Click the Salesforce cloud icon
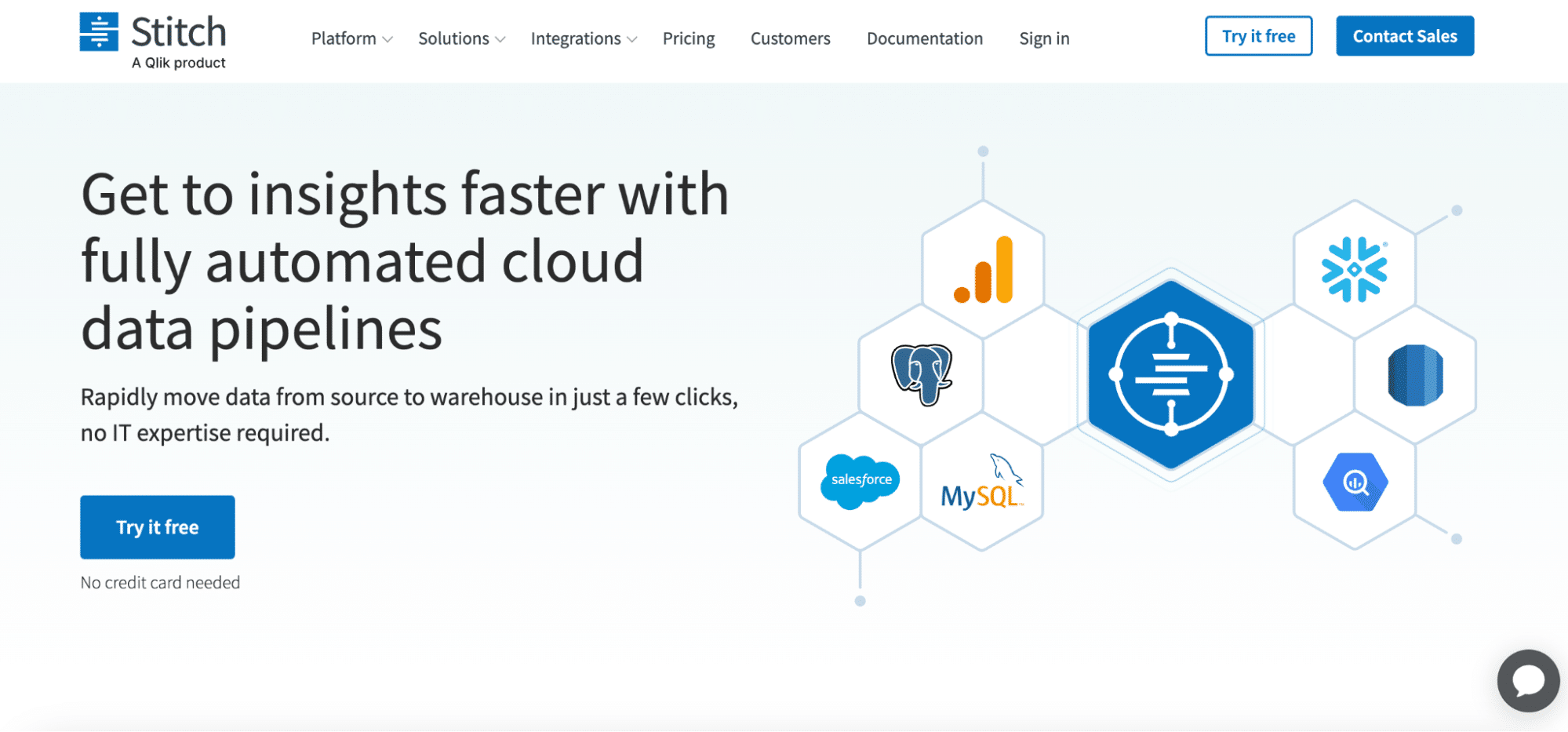Screen dimensions: 1568x732 860,481
